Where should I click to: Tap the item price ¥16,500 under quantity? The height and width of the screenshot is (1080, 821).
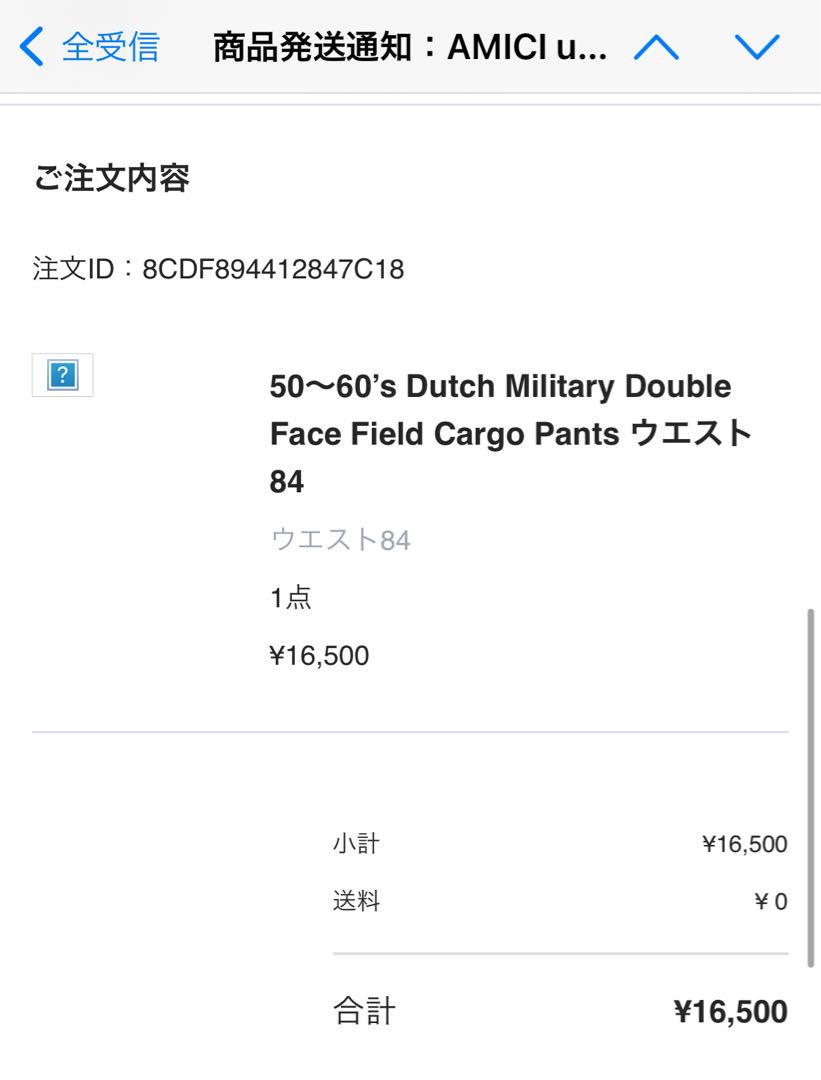pyautogui.click(x=319, y=655)
